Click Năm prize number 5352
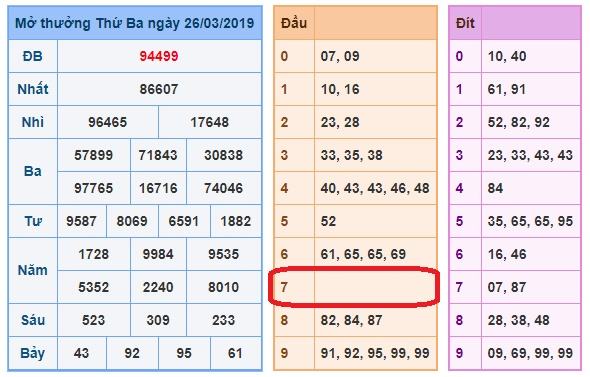 [94, 287]
